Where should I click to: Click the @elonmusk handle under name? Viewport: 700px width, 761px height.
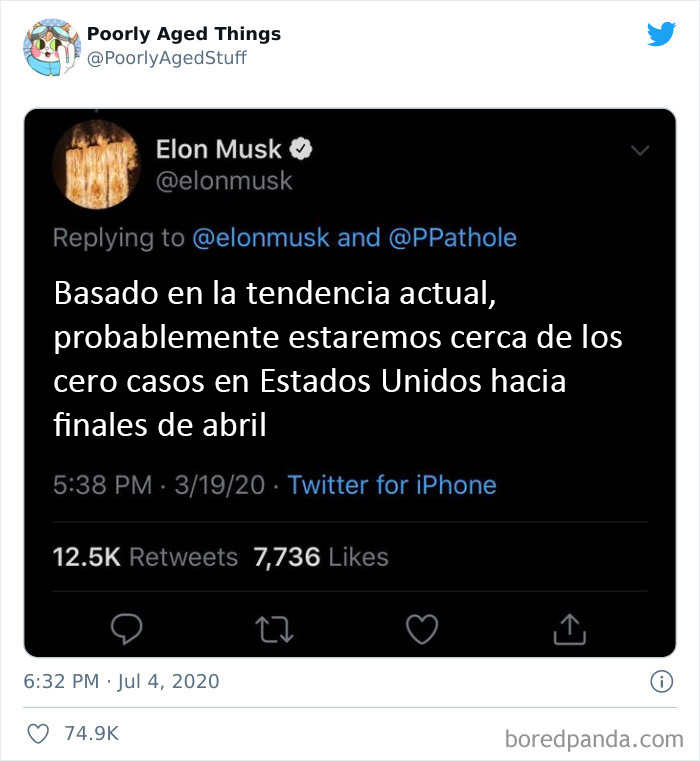tap(224, 182)
